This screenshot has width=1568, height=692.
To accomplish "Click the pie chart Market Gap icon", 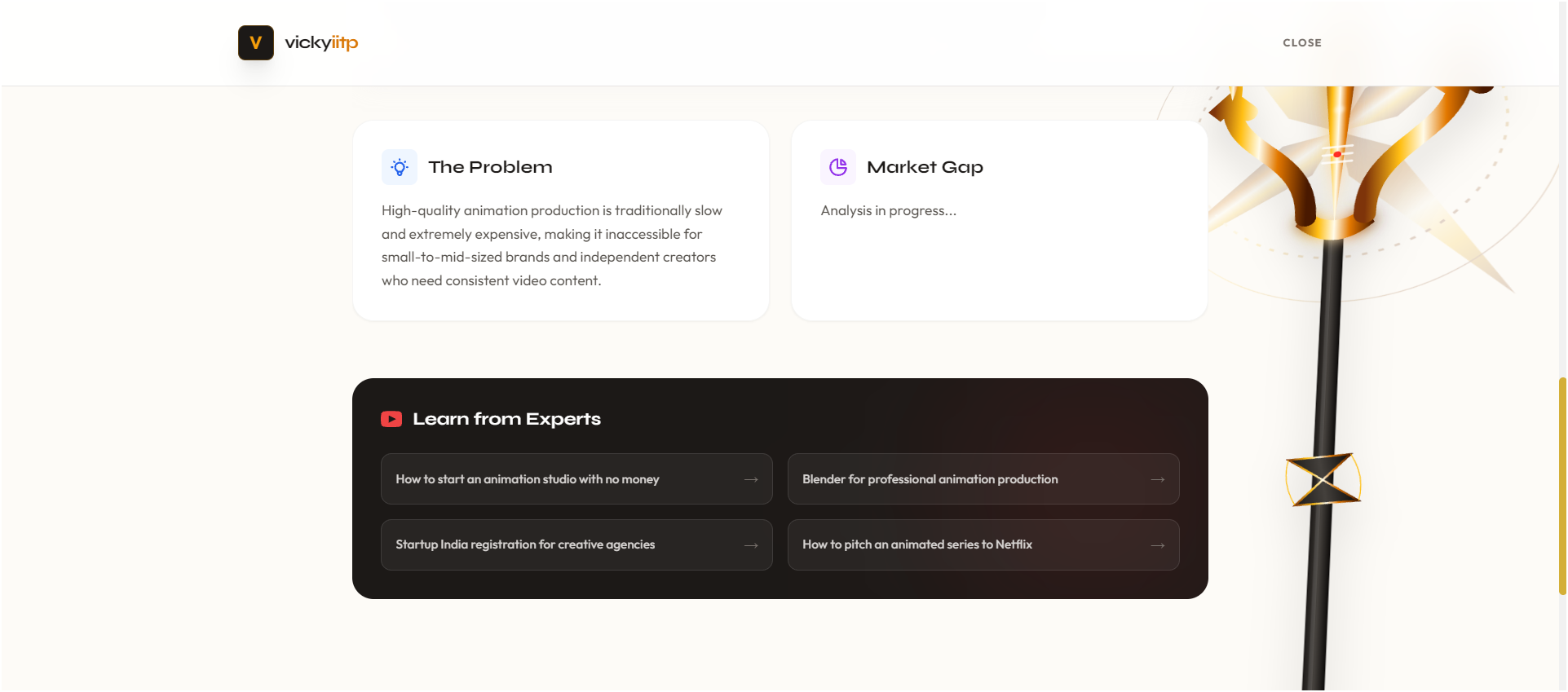I will pyautogui.click(x=838, y=167).
